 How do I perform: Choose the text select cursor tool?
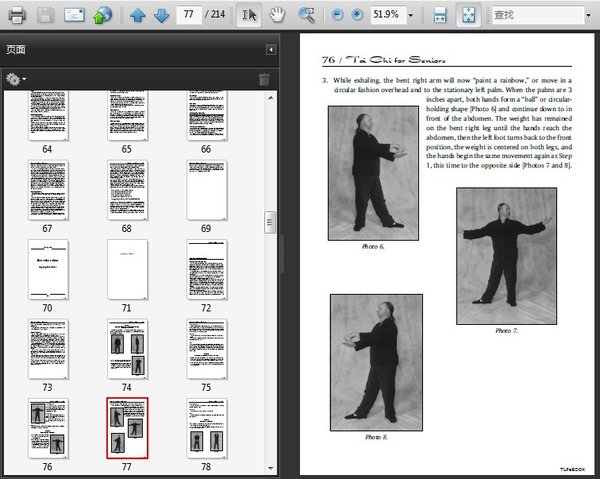pos(251,15)
